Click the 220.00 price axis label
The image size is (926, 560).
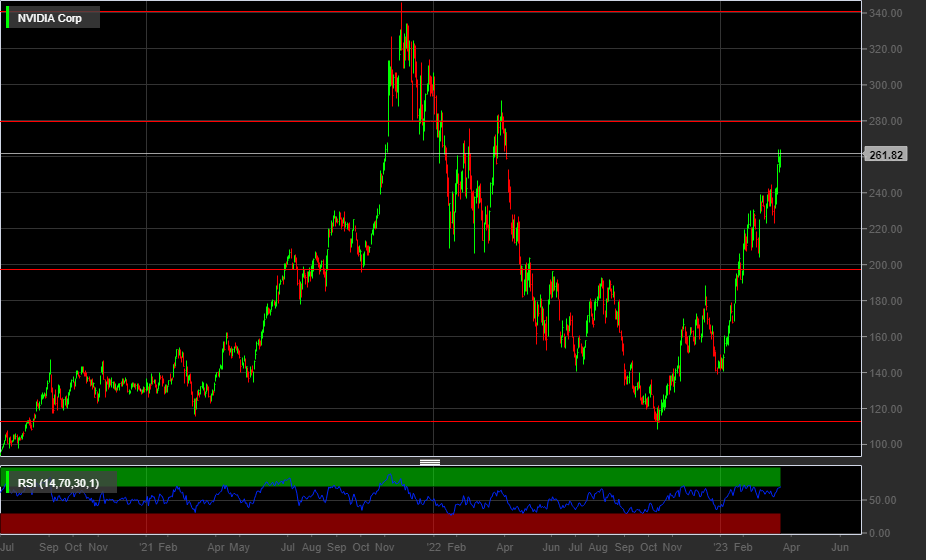[885, 229]
